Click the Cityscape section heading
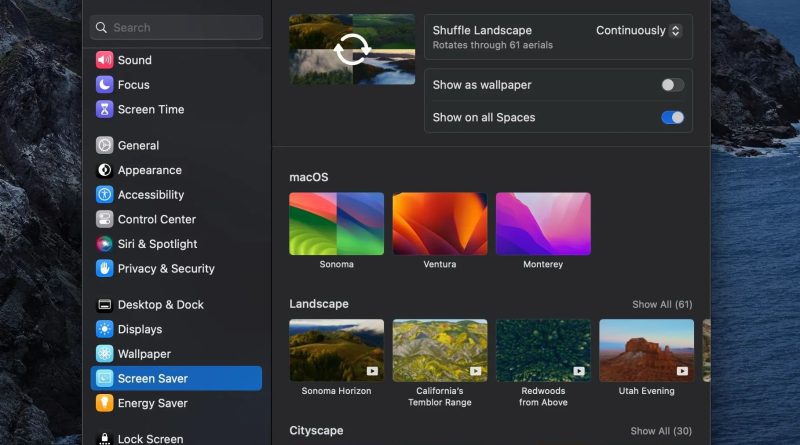This screenshot has height=445, width=800. coord(316,430)
